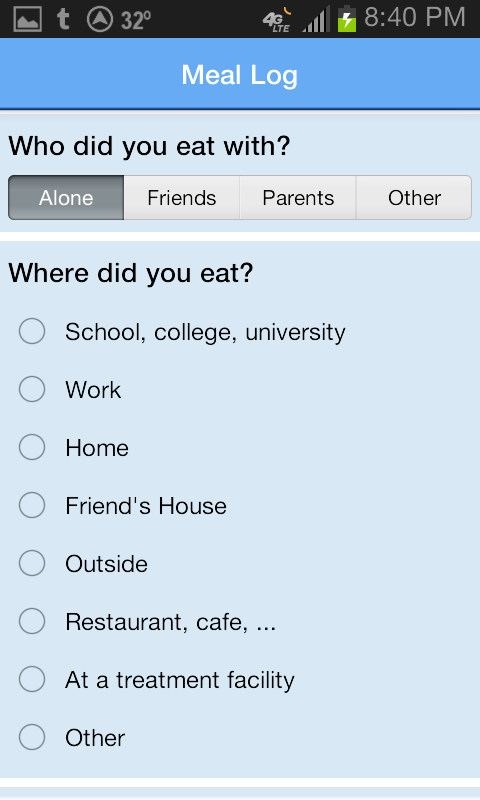Image resolution: width=480 pixels, height=800 pixels.
Task: Select the Friends segment
Action: tap(182, 198)
